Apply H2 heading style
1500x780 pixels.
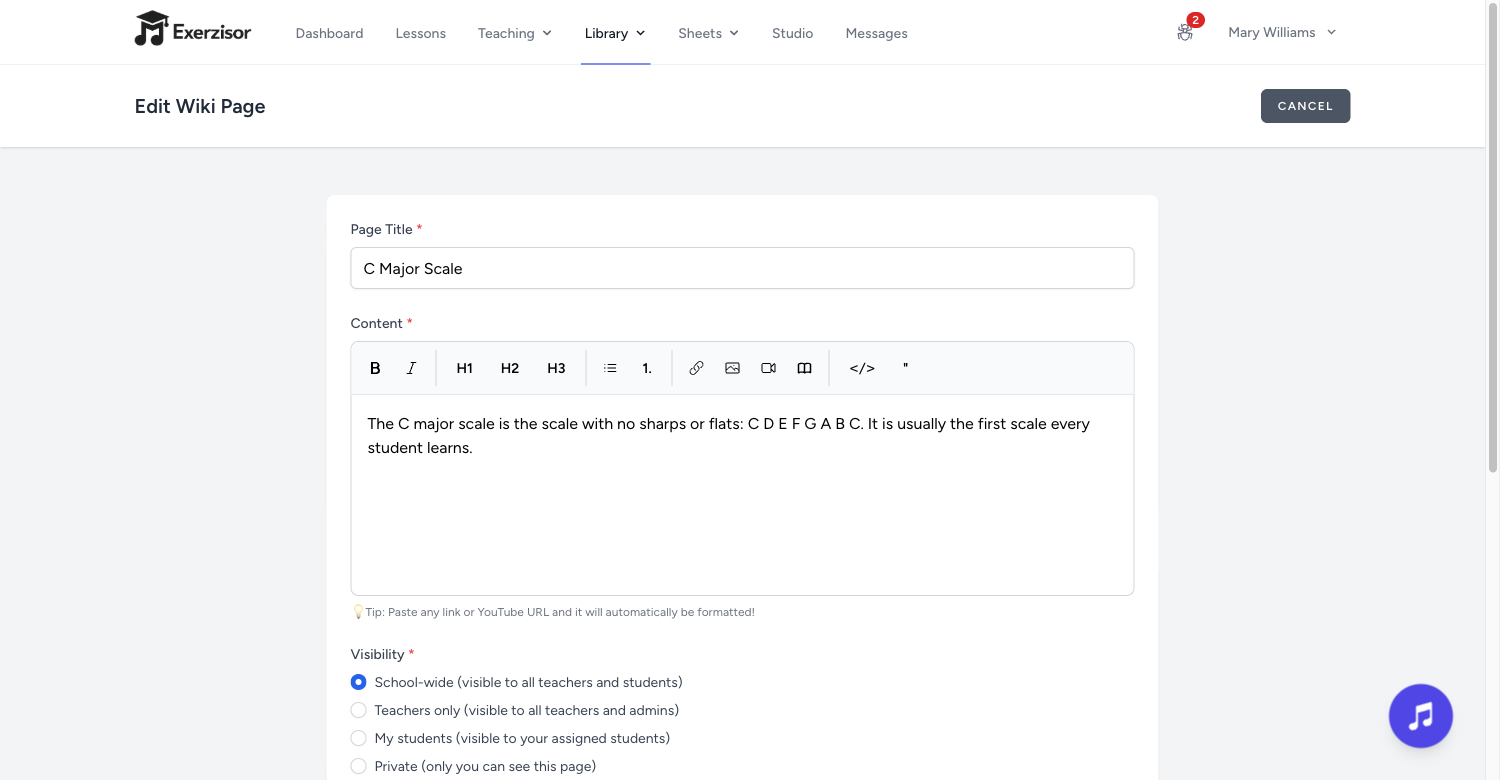[x=510, y=368]
